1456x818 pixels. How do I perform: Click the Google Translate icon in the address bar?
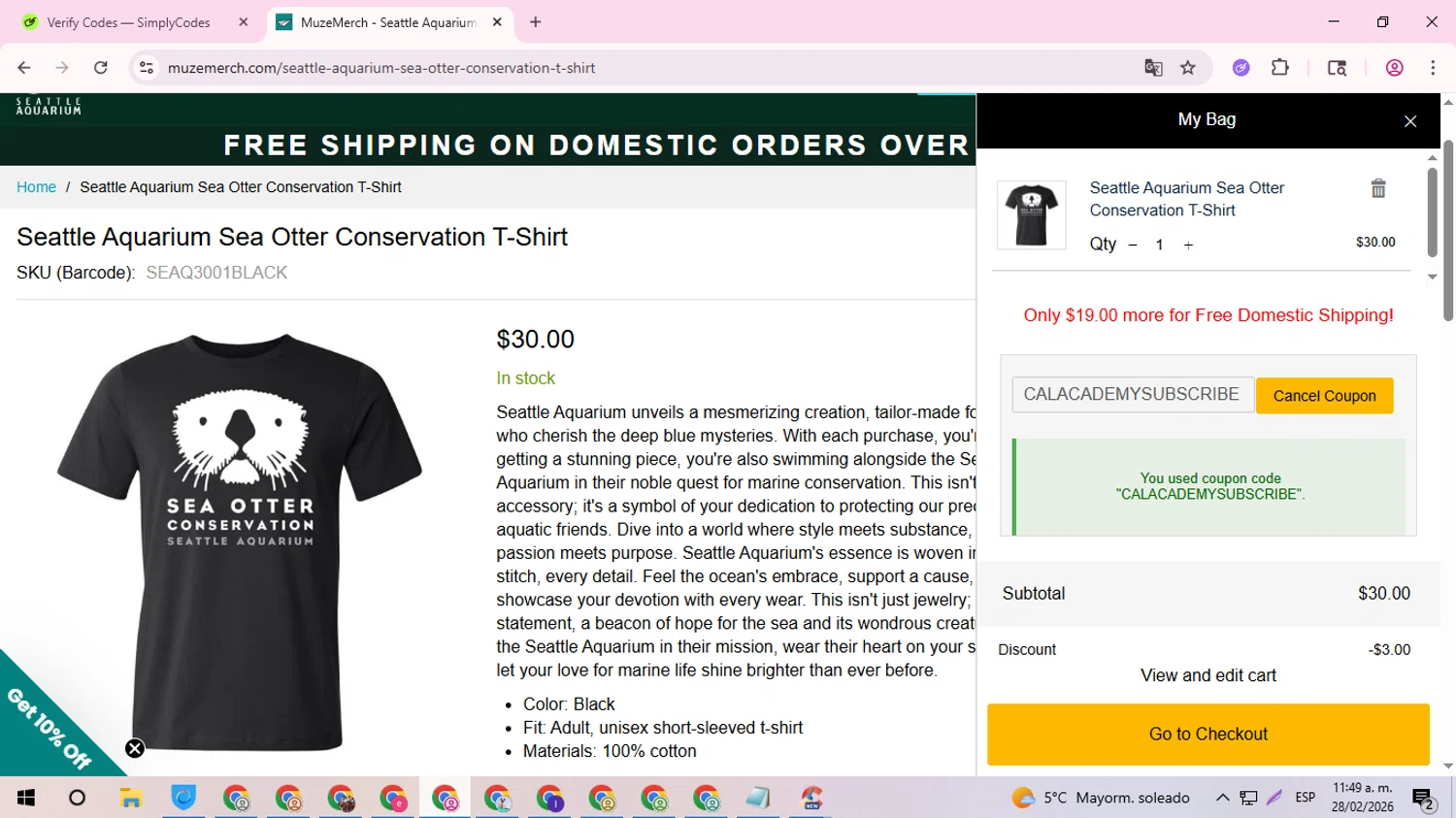pyautogui.click(x=1153, y=68)
